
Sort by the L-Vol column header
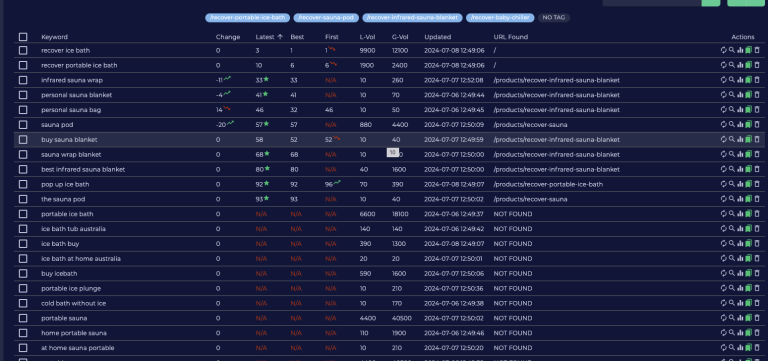(x=367, y=37)
